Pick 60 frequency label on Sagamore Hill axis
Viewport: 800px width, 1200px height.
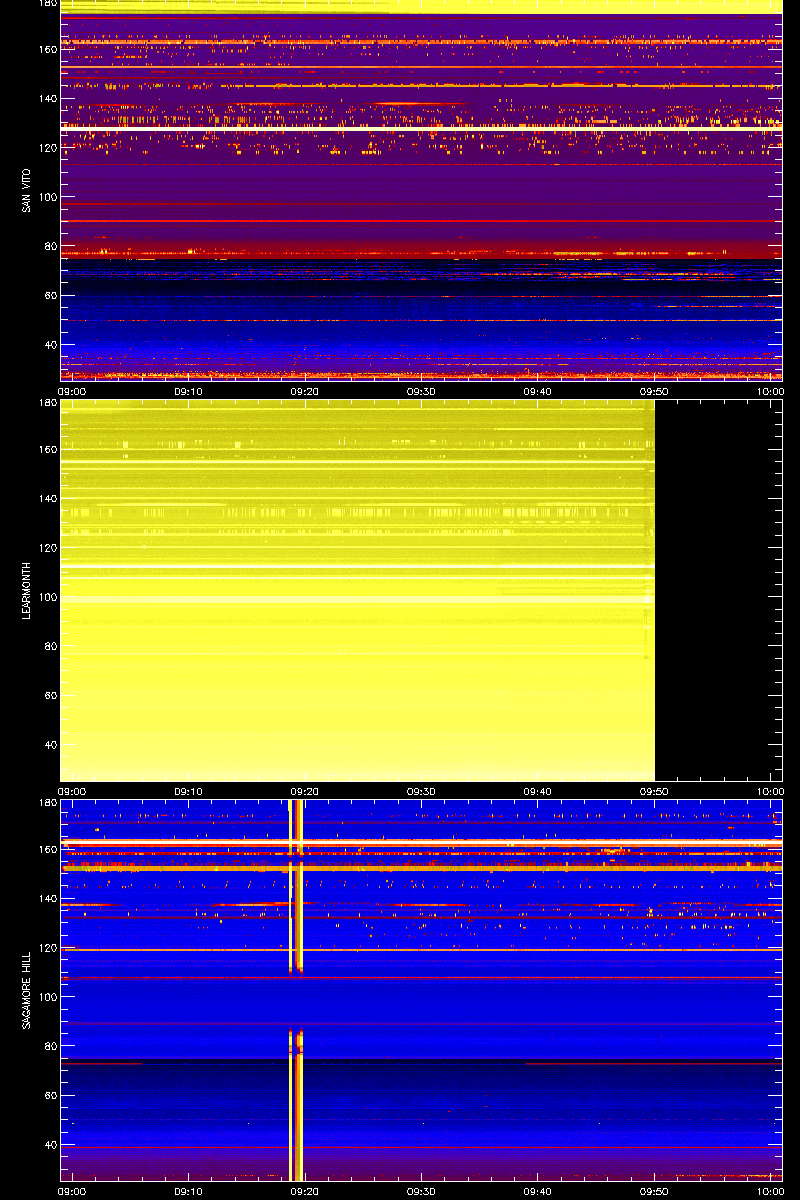point(50,1095)
